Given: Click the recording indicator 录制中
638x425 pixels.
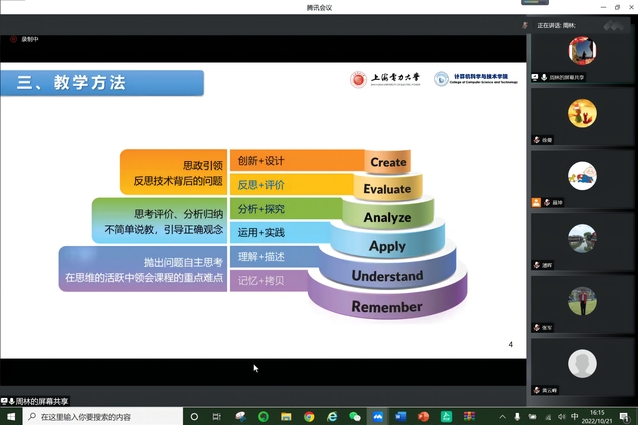Looking at the screenshot, I should point(27,39).
